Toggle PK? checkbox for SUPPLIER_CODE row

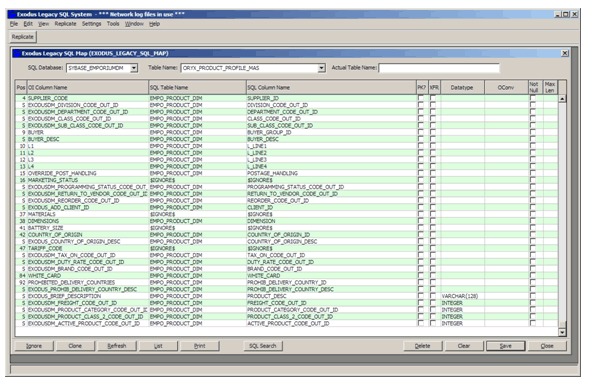421,98
